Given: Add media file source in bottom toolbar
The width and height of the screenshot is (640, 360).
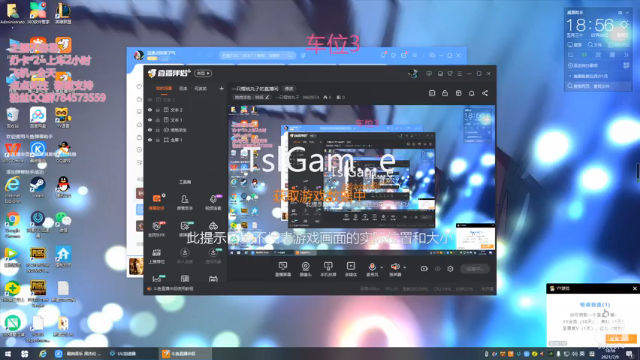Looking at the screenshot, I should 351,269.
